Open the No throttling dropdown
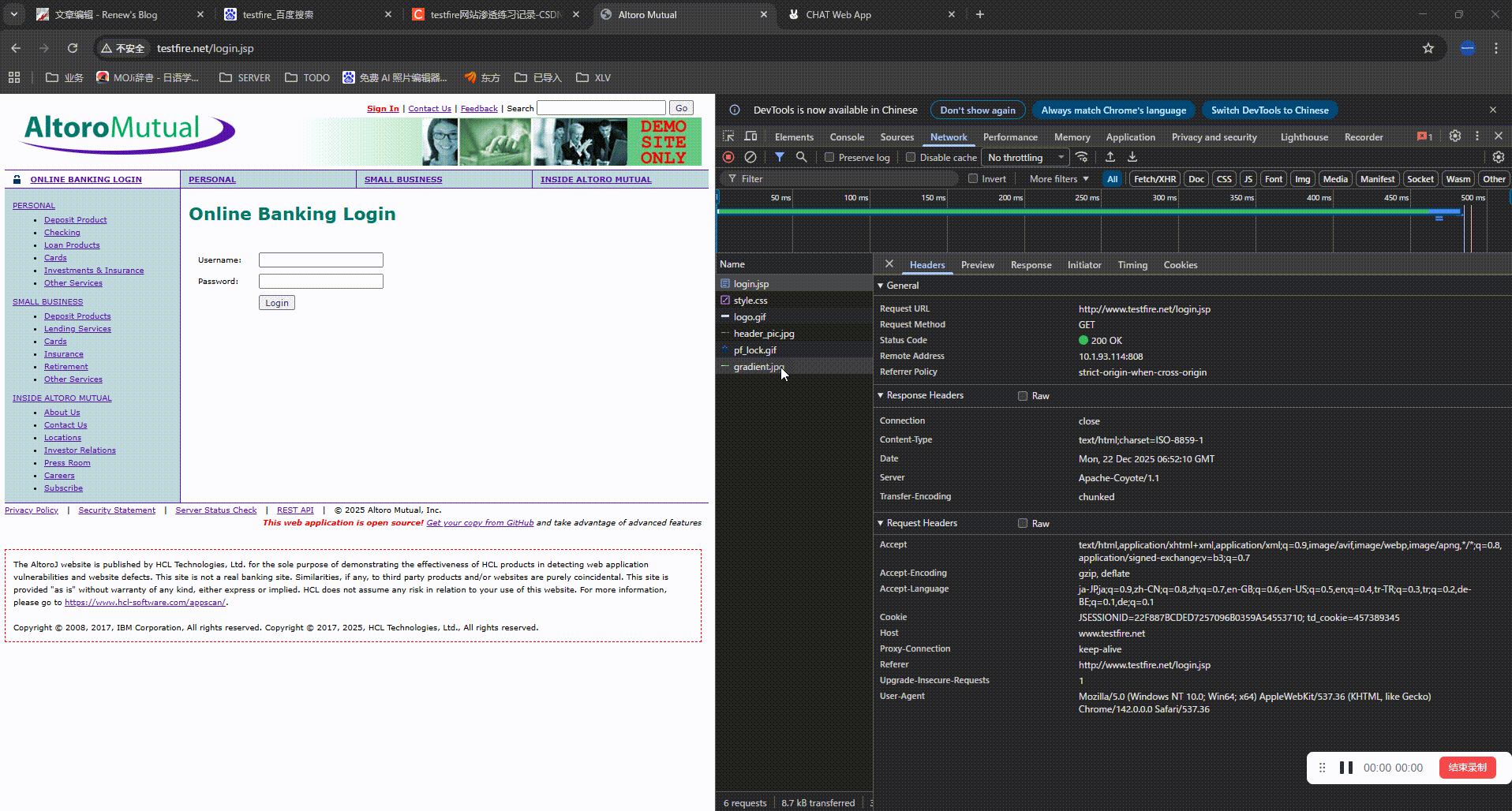Screen dimensions: 1512x811 (x=1024, y=158)
